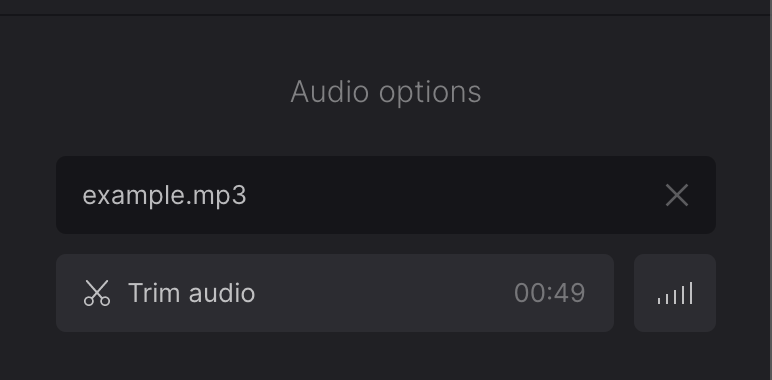Click the scissors icon beside Trim audio

tap(96, 293)
